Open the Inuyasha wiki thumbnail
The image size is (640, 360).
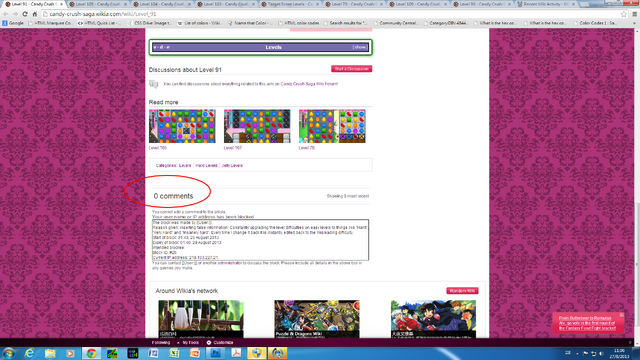tap(433, 319)
